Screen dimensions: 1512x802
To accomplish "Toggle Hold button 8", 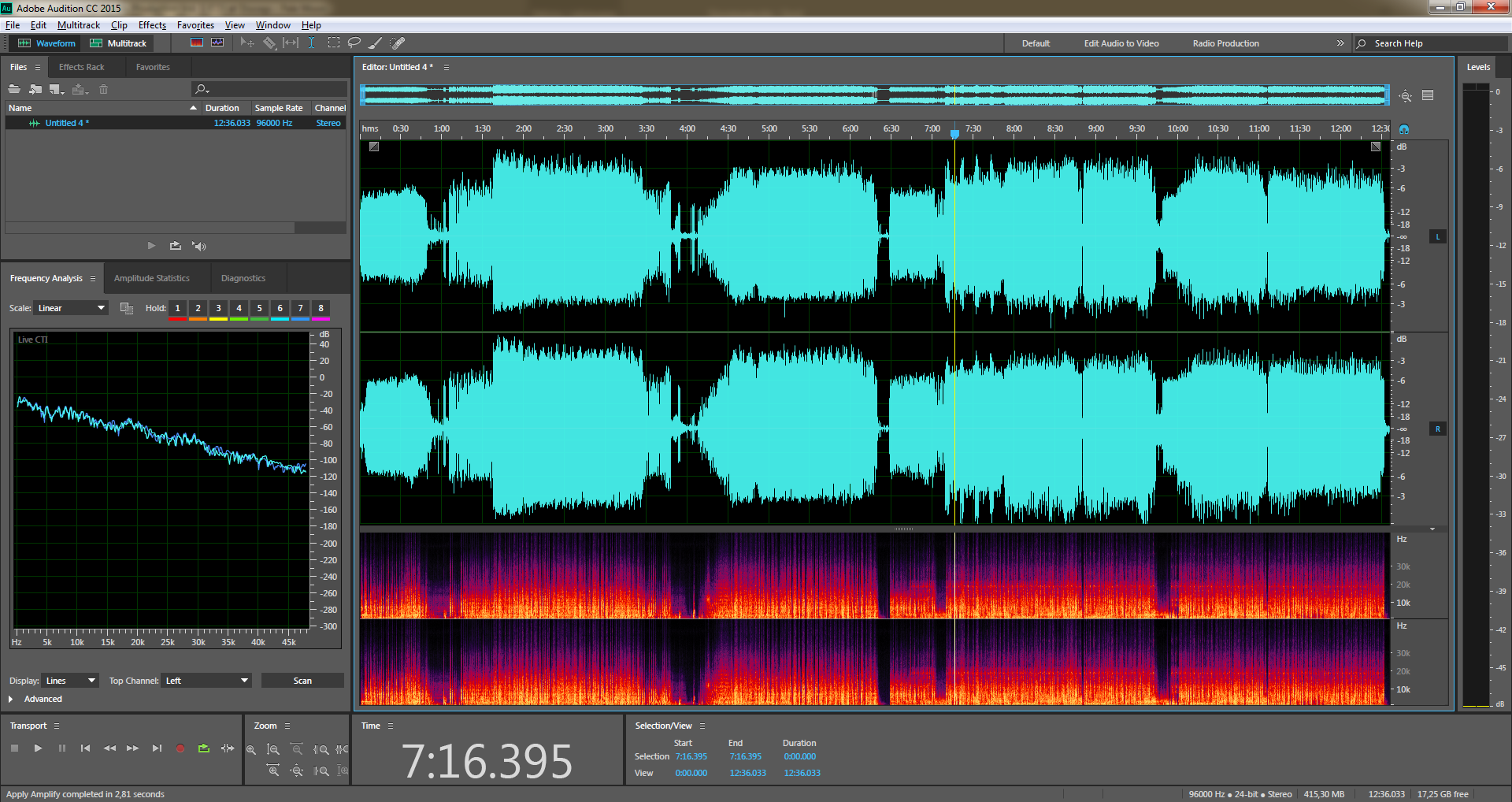I will coord(321,308).
